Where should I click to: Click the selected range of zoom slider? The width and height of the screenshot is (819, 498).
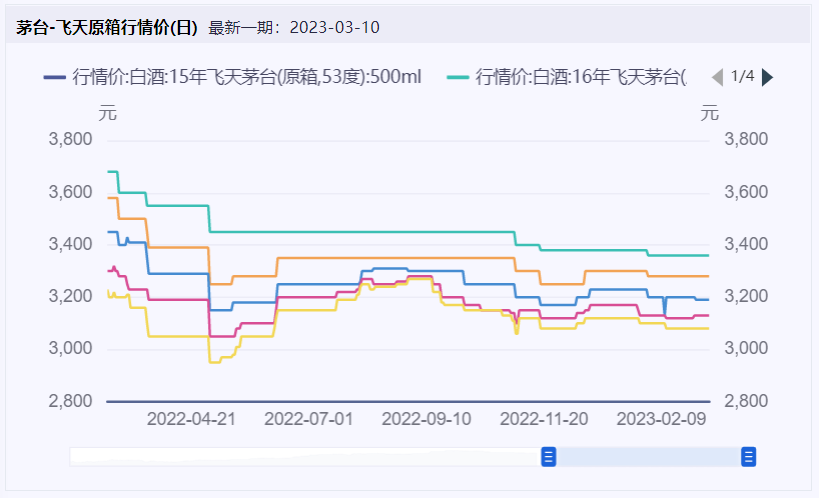click(649, 457)
